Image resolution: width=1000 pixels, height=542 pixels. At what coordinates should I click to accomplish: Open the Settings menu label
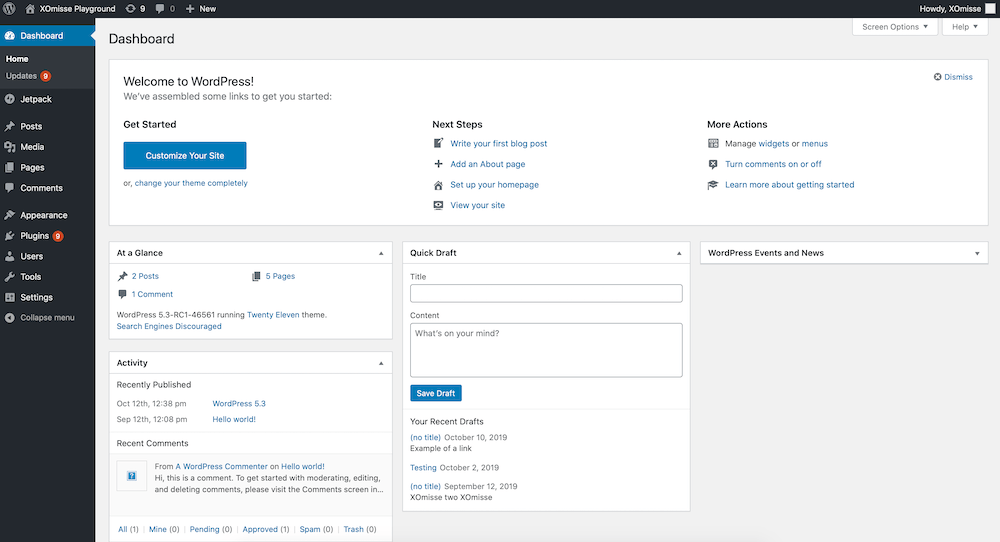[x=36, y=297]
